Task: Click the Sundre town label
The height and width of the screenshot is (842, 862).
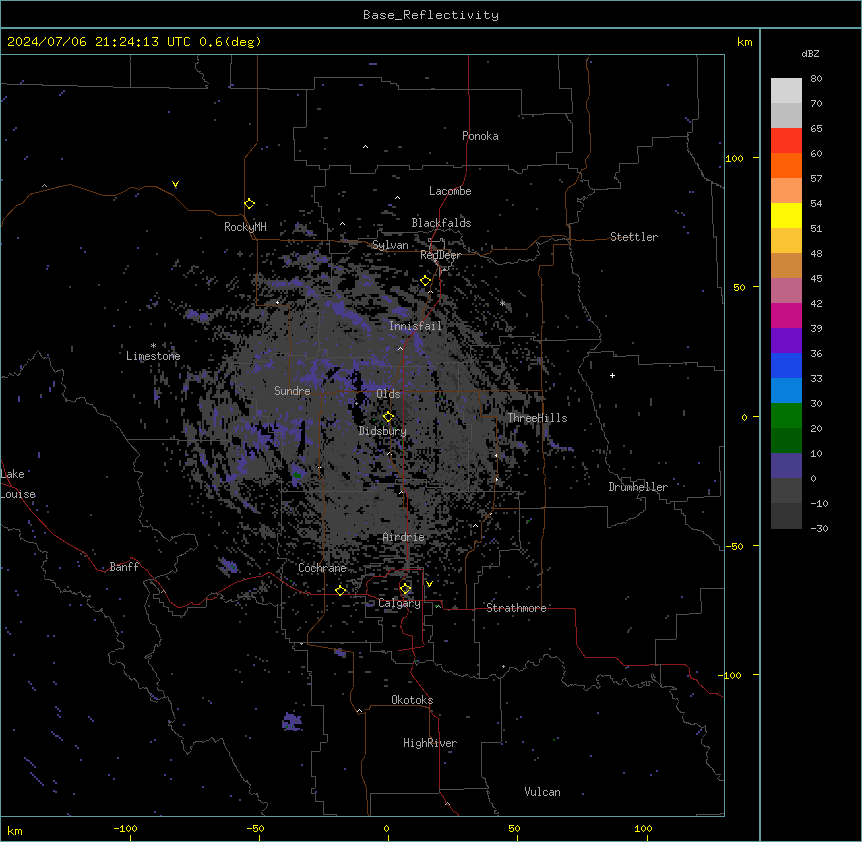Action: coord(292,391)
